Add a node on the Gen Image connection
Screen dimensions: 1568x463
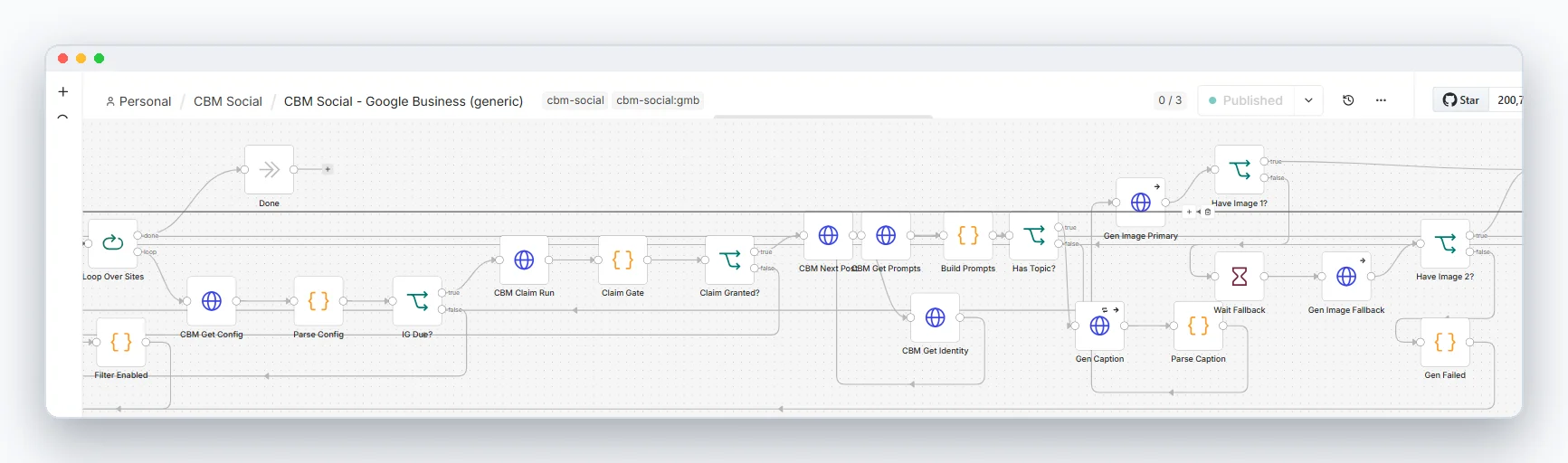pos(1189,212)
